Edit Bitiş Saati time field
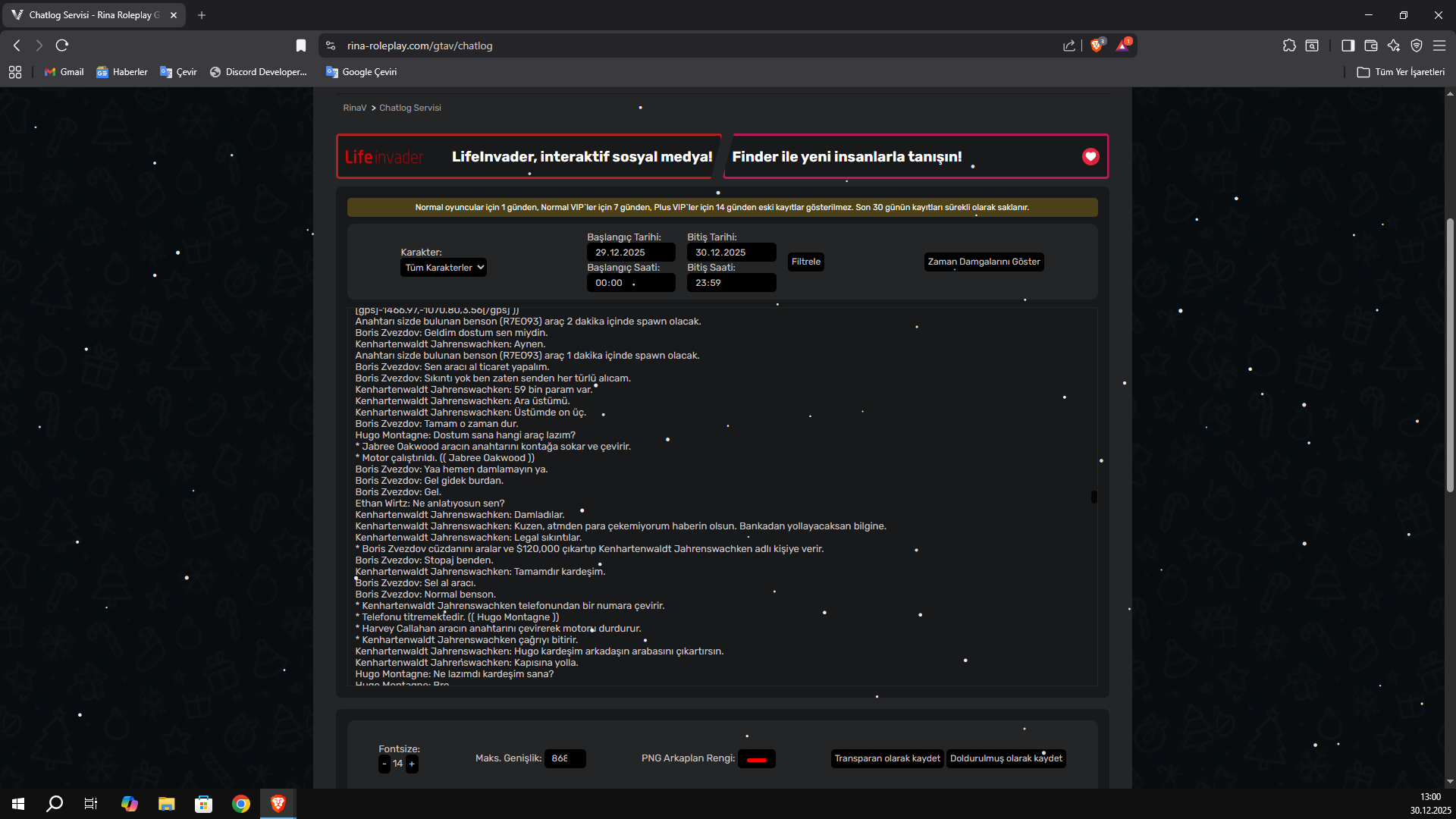Image resolution: width=1456 pixels, height=819 pixels. tap(731, 283)
